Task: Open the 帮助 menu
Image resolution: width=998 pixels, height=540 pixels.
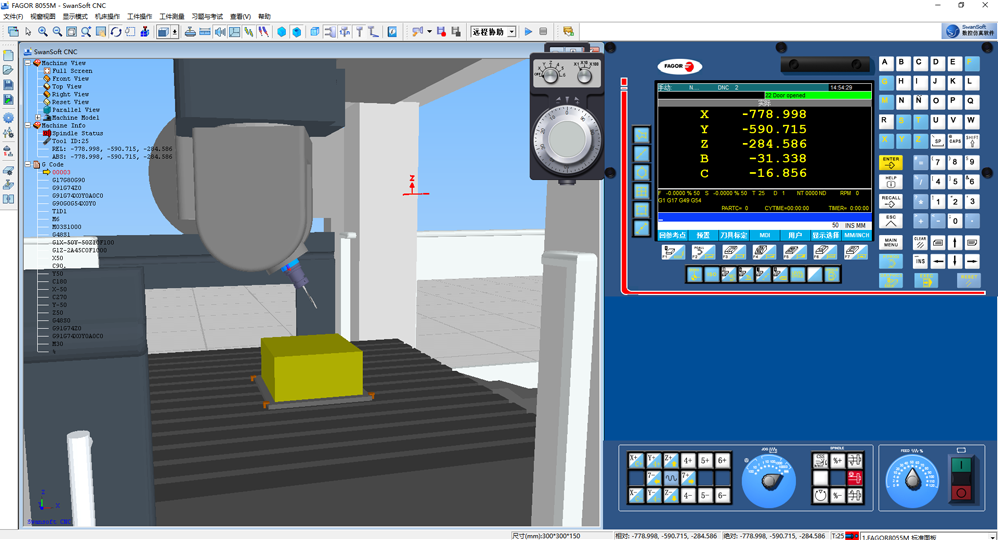Action: [264, 17]
